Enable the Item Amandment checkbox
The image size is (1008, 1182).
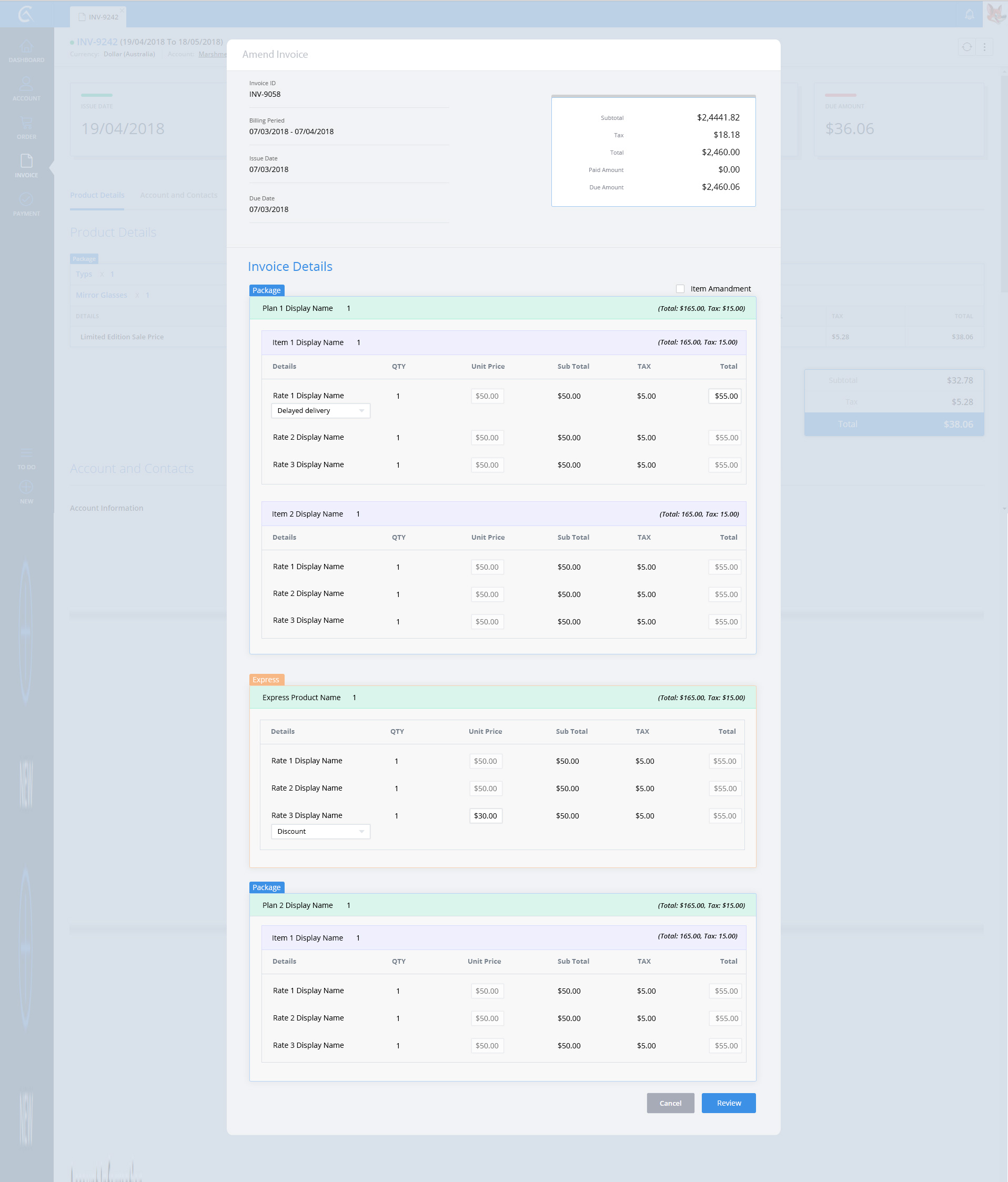(x=680, y=289)
